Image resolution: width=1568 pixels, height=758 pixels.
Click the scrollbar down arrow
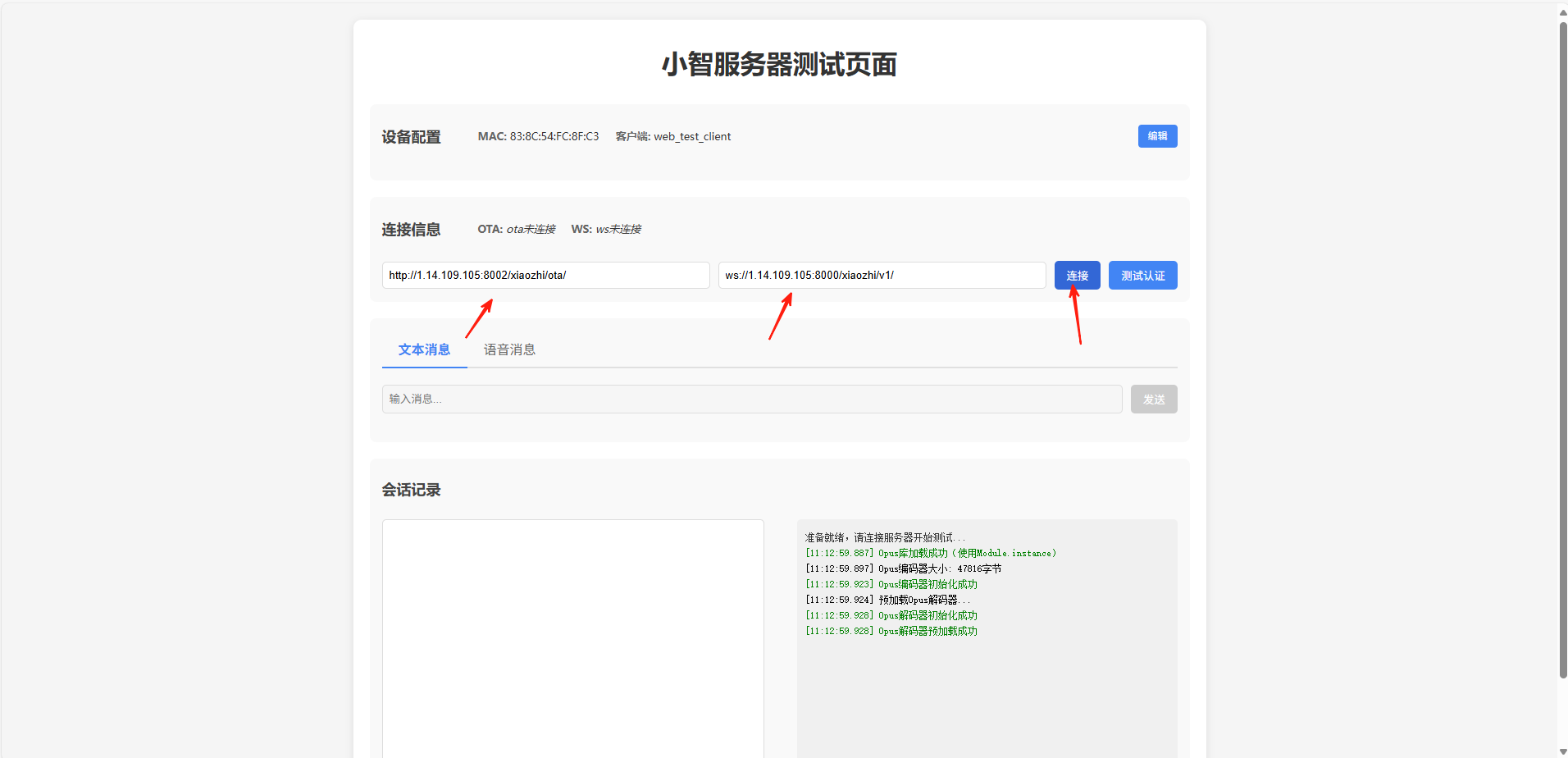(x=1562, y=751)
